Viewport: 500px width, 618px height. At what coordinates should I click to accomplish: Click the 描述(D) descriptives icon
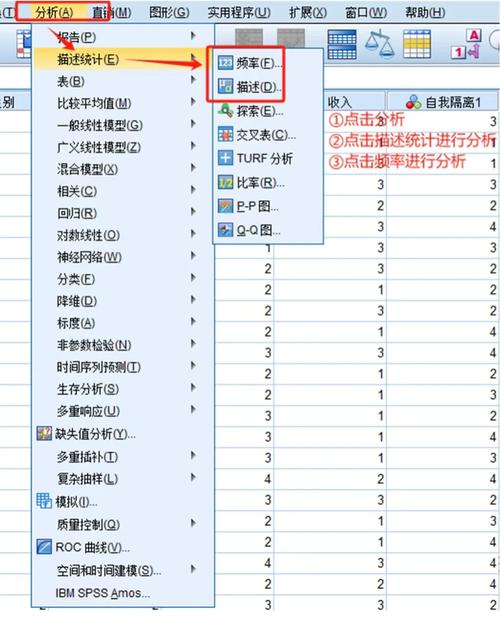[x=225, y=86]
